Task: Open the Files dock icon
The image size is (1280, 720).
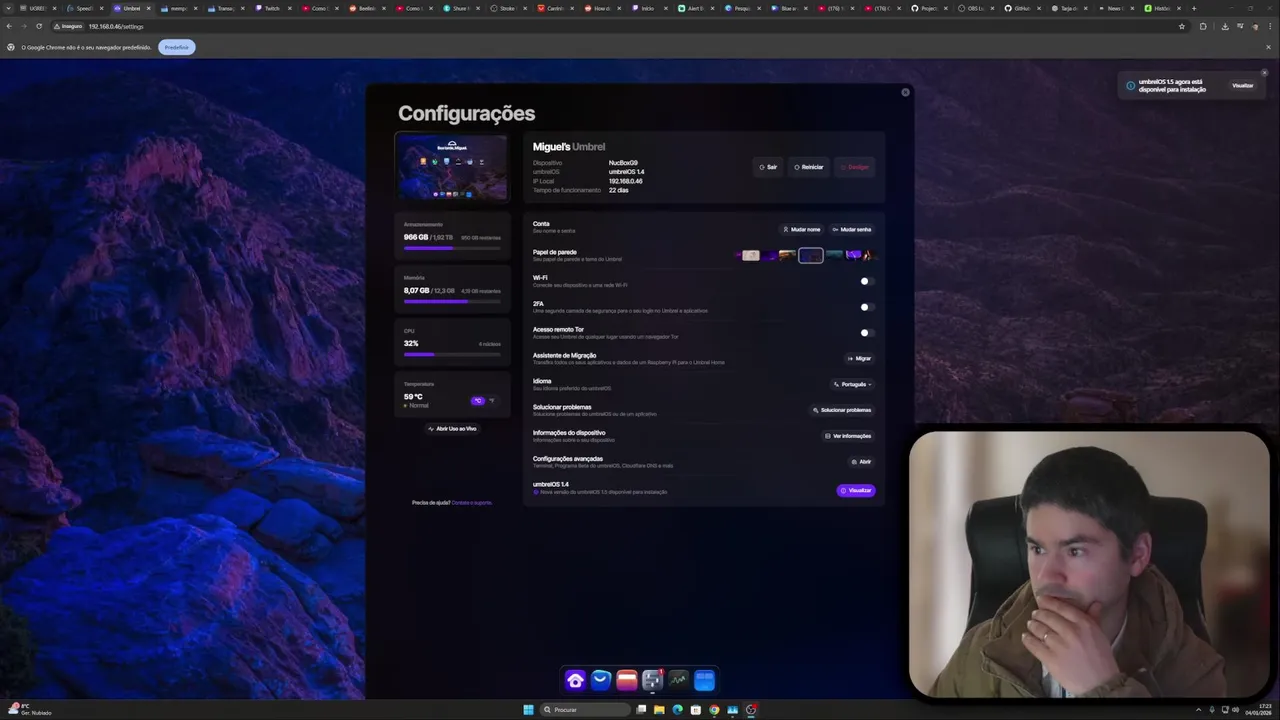Action: click(627, 681)
